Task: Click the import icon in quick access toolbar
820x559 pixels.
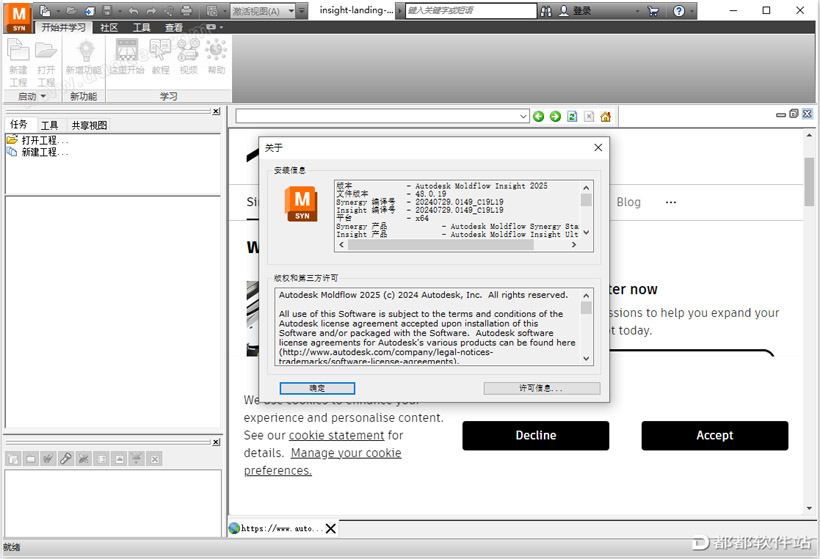Action: pos(90,11)
